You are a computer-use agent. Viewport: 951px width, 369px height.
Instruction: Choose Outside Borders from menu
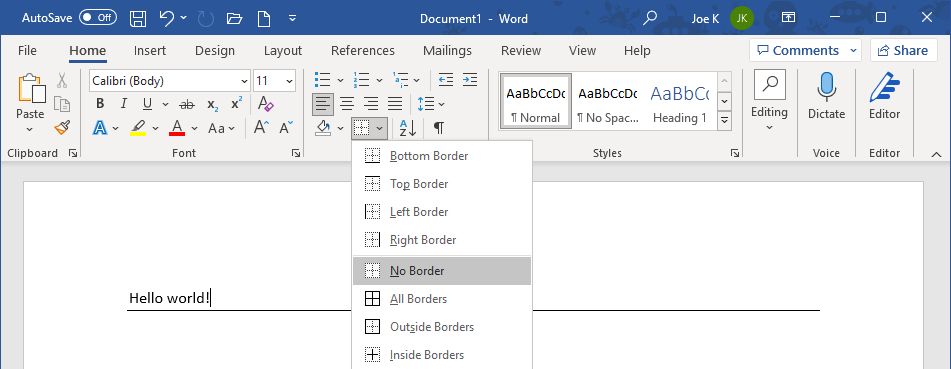[x=442, y=327]
